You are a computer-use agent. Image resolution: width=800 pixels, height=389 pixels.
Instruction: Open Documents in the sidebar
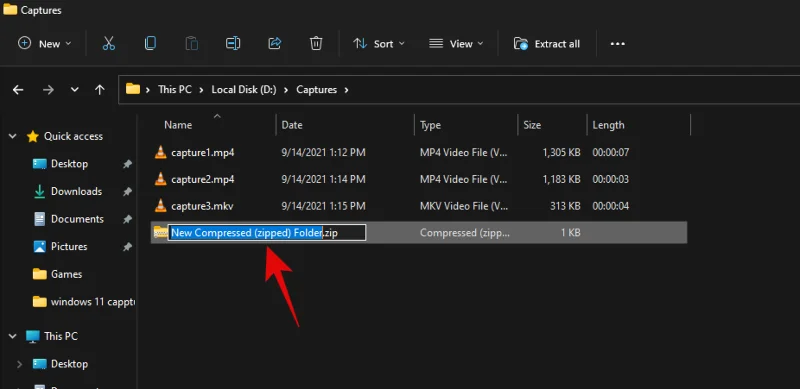coord(77,219)
